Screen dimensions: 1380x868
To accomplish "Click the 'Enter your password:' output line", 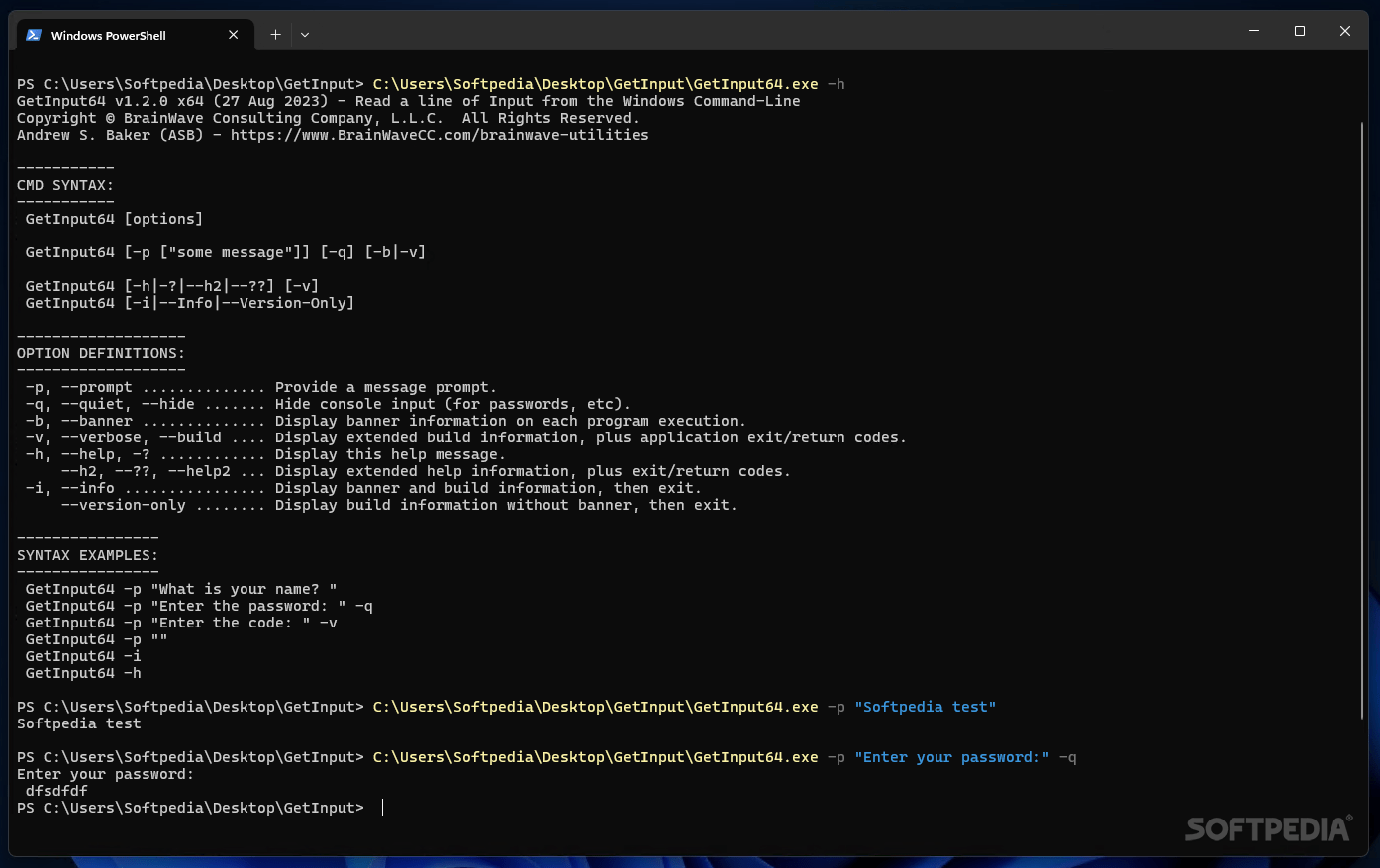I will pos(105,774).
